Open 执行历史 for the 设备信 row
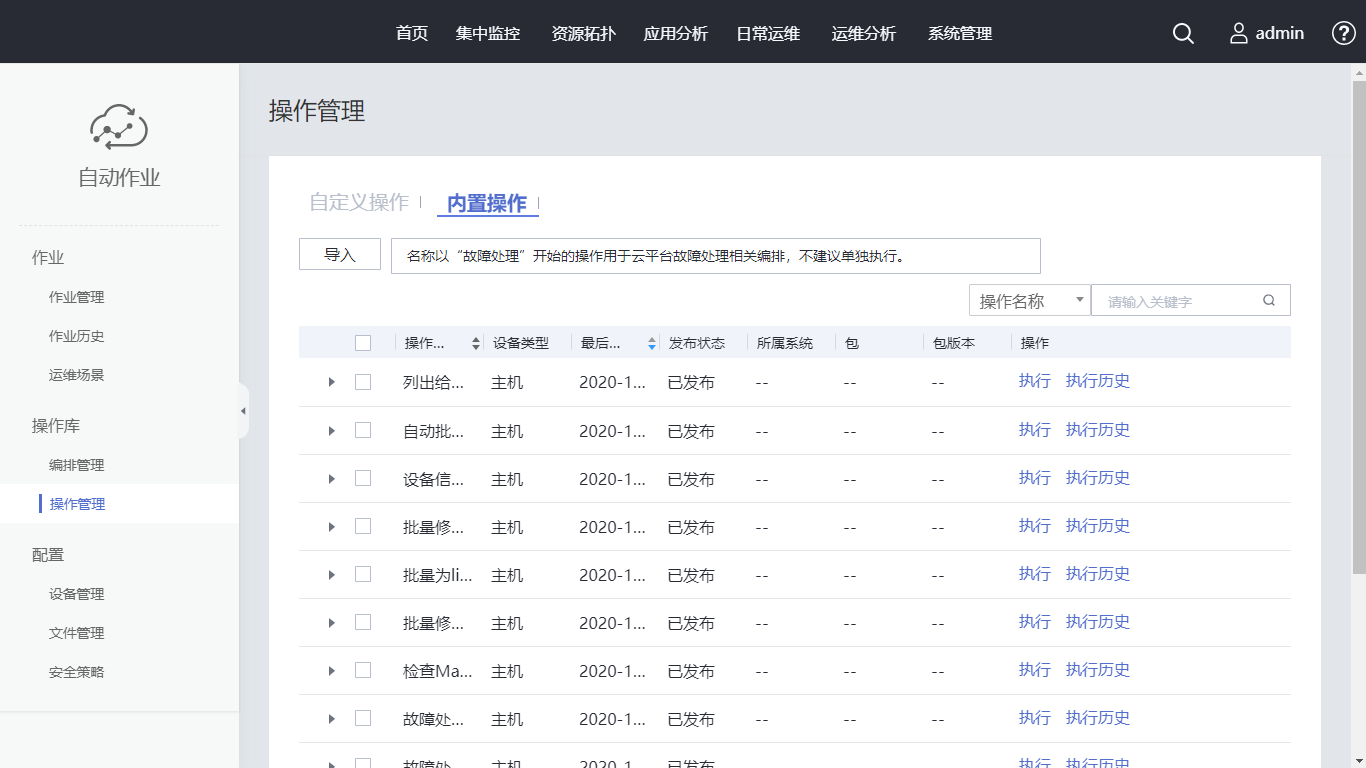The width and height of the screenshot is (1366, 768). (x=1097, y=478)
